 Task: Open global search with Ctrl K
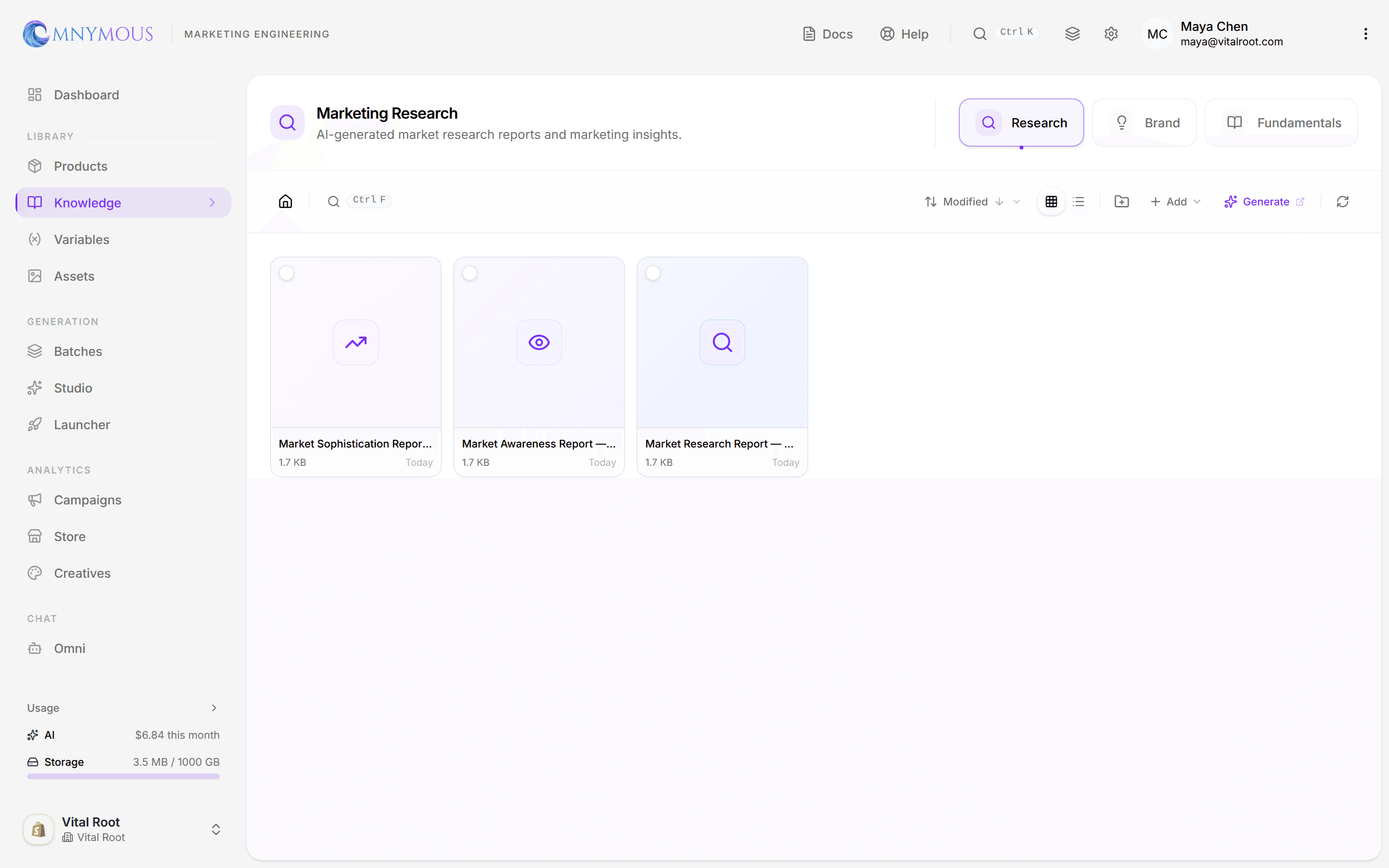(x=1006, y=33)
